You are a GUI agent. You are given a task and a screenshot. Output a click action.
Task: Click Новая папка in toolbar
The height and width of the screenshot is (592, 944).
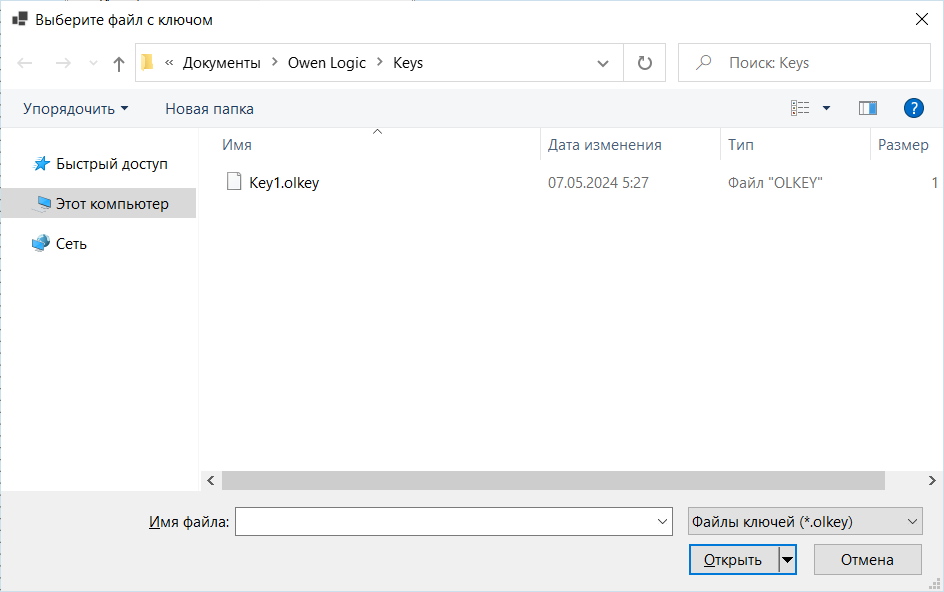coord(209,108)
